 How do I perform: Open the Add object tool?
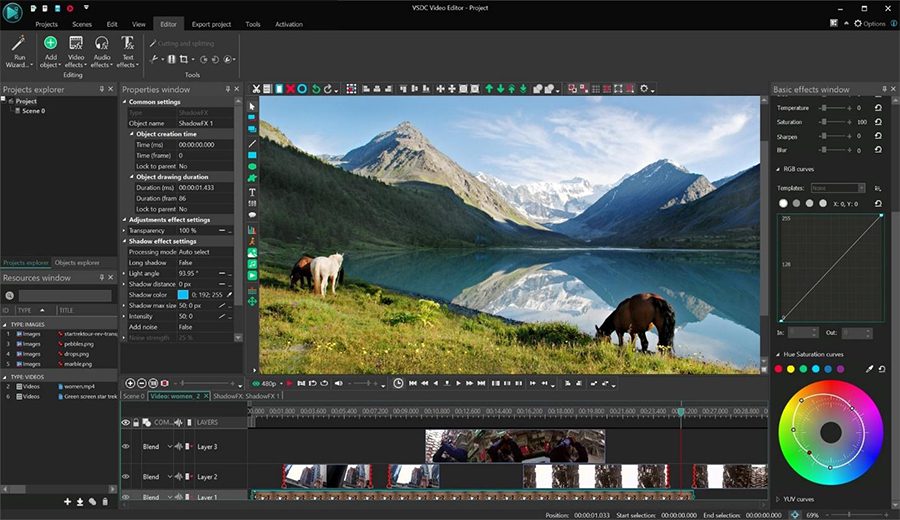coord(51,52)
